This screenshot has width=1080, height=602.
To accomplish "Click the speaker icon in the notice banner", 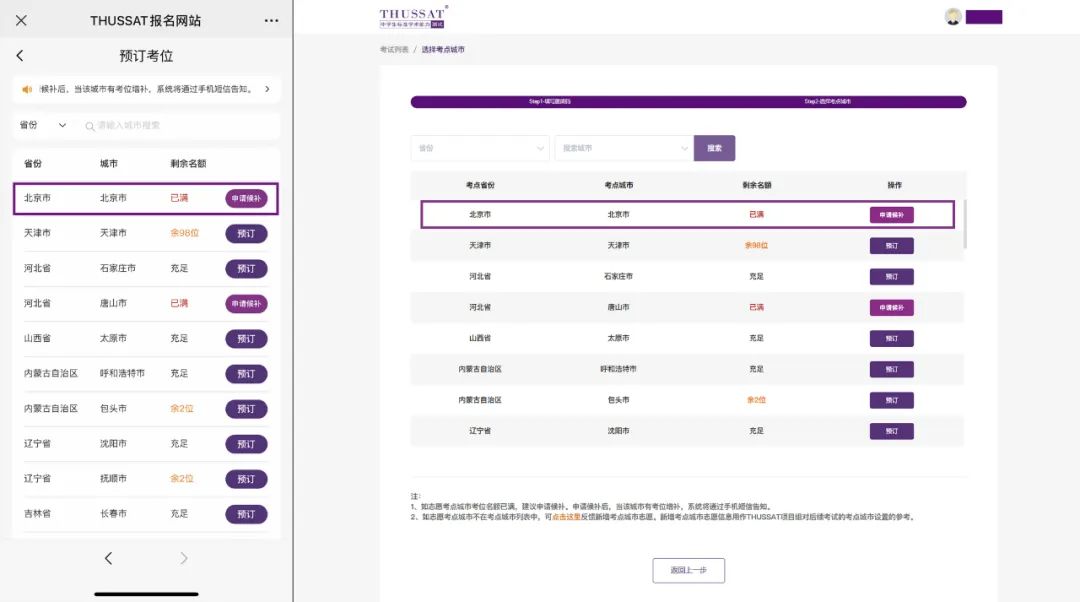I will 28,89.
